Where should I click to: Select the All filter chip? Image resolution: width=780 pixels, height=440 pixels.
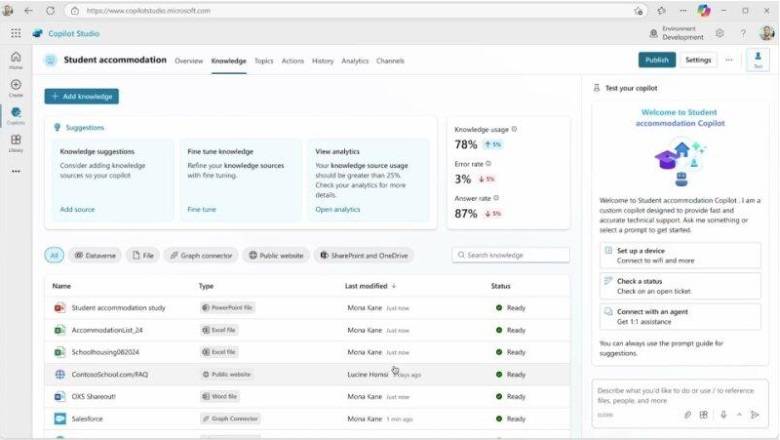click(x=54, y=255)
